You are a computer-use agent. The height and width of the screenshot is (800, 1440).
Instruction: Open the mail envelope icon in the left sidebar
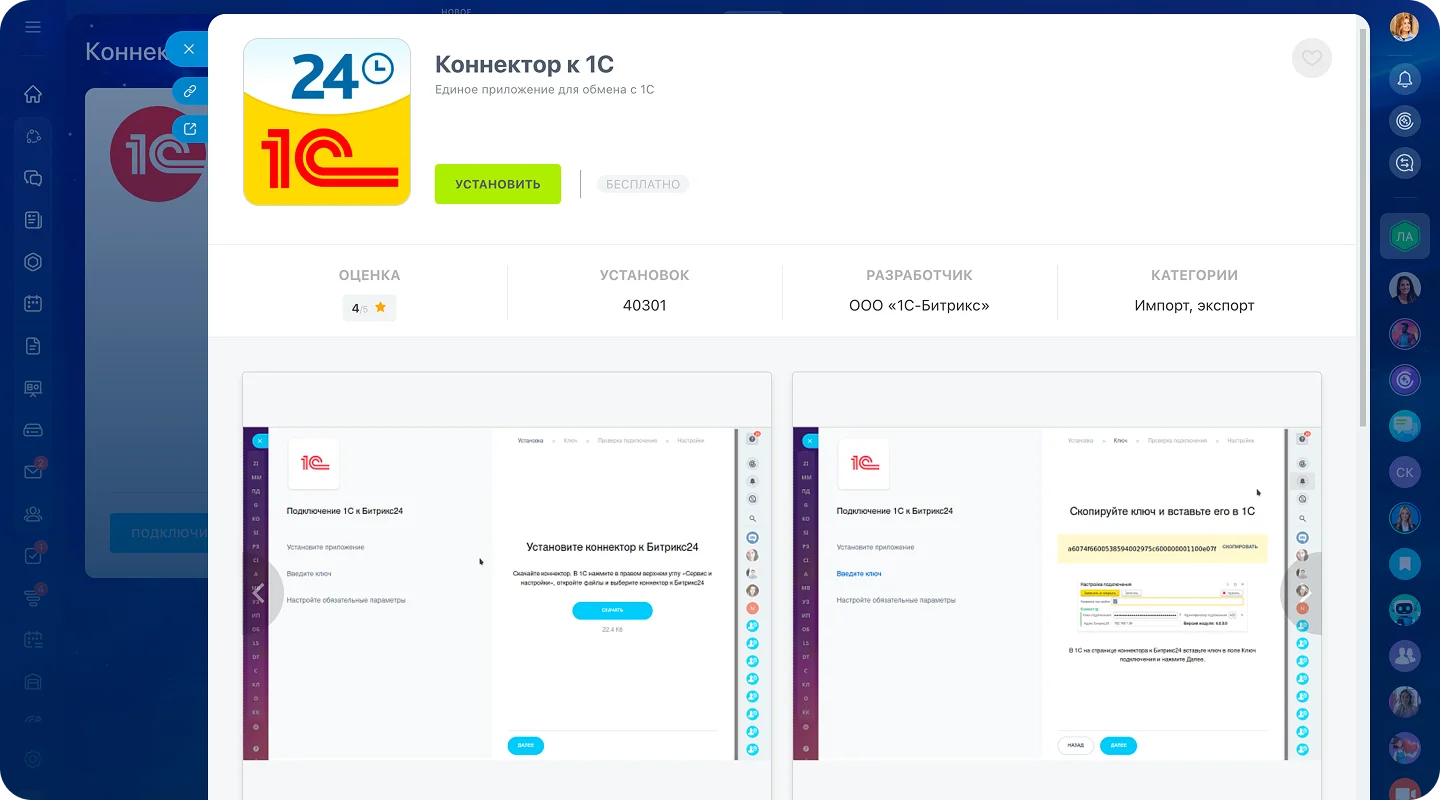point(33,472)
